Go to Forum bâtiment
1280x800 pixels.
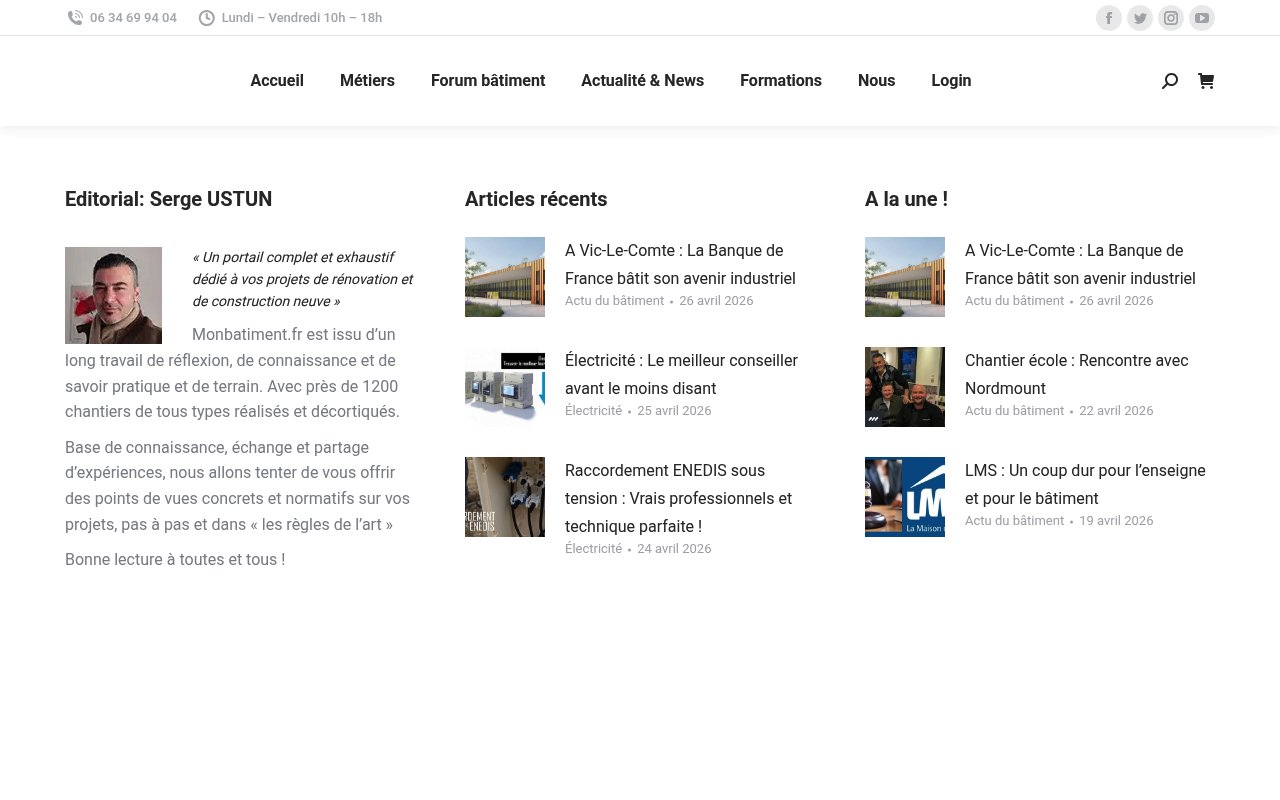pyautogui.click(x=488, y=81)
